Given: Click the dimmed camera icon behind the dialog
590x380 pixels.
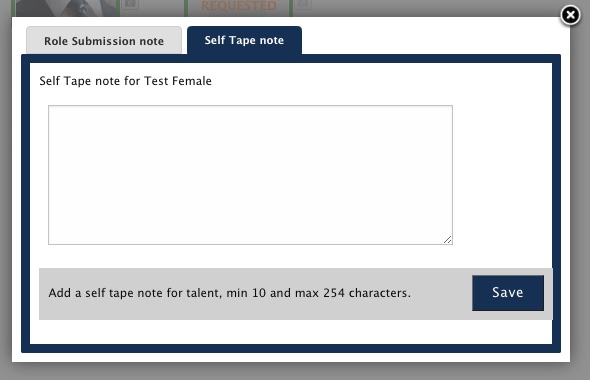Looking at the screenshot, I should (130, 4).
